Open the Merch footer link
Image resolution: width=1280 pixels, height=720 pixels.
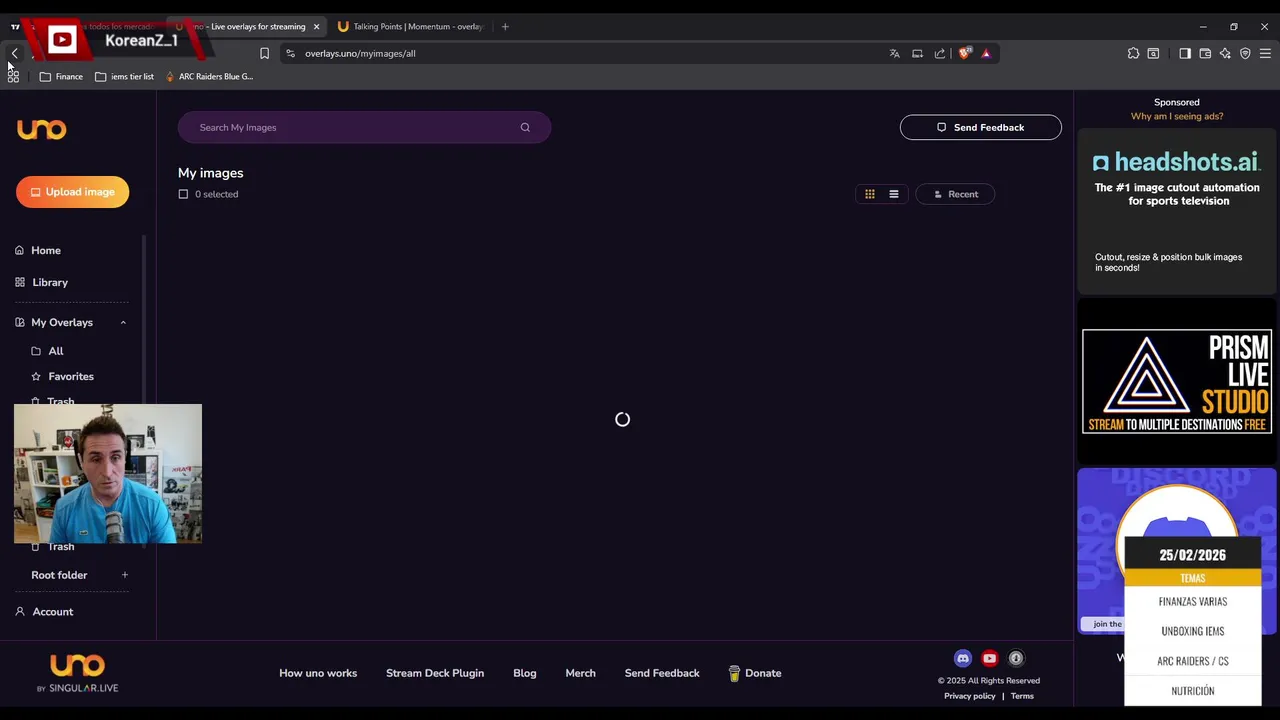point(580,673)
